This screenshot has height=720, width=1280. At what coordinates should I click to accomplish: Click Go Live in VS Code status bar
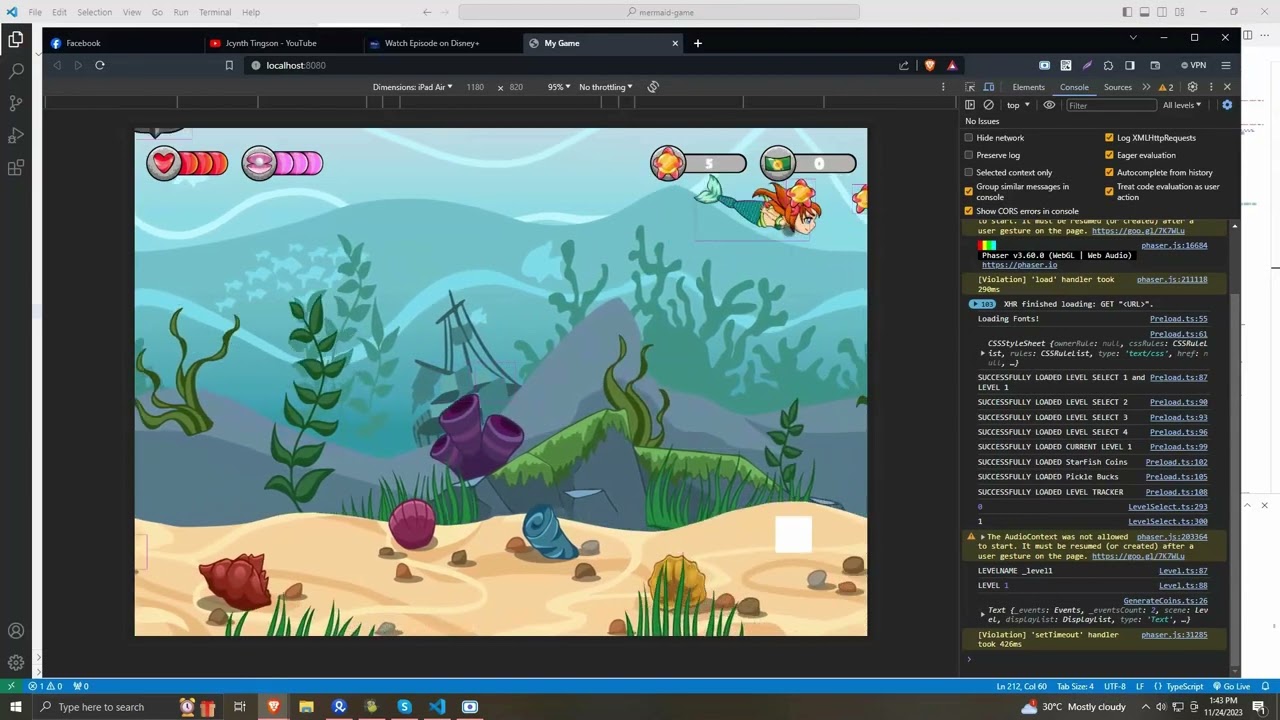coord(1231,686)
